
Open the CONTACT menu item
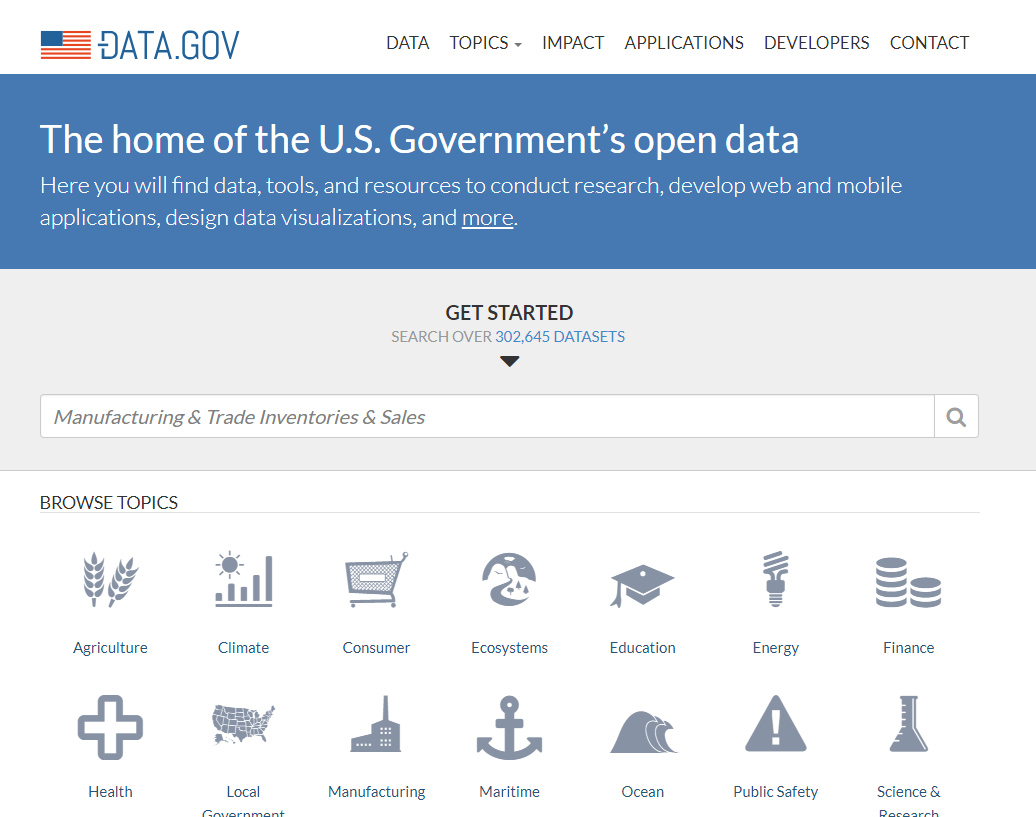(929, 43)
